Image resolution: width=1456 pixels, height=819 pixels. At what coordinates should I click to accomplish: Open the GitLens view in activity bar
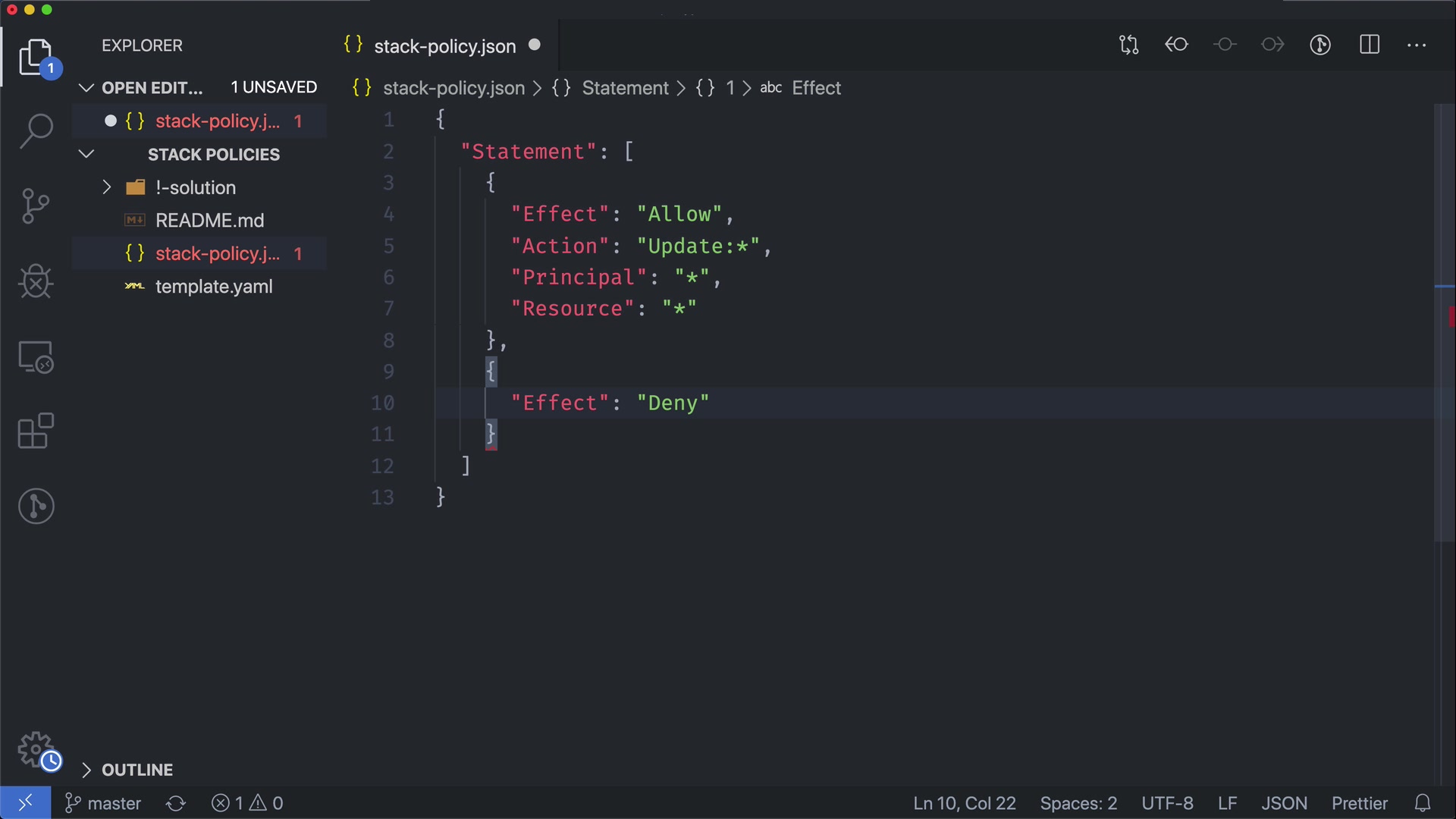[36, 506]
